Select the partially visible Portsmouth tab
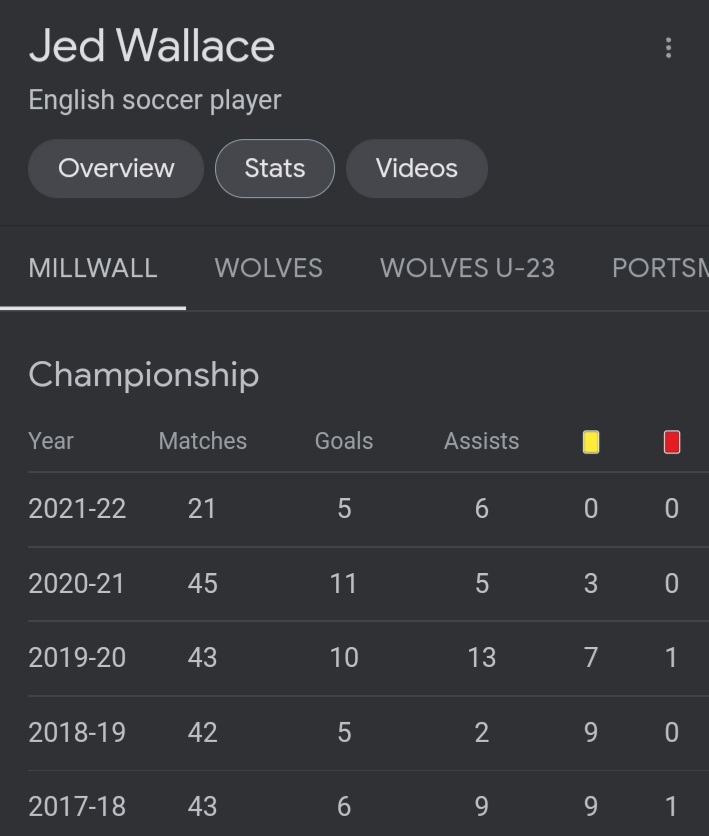The image size is (709, 836). pos(660,268)
